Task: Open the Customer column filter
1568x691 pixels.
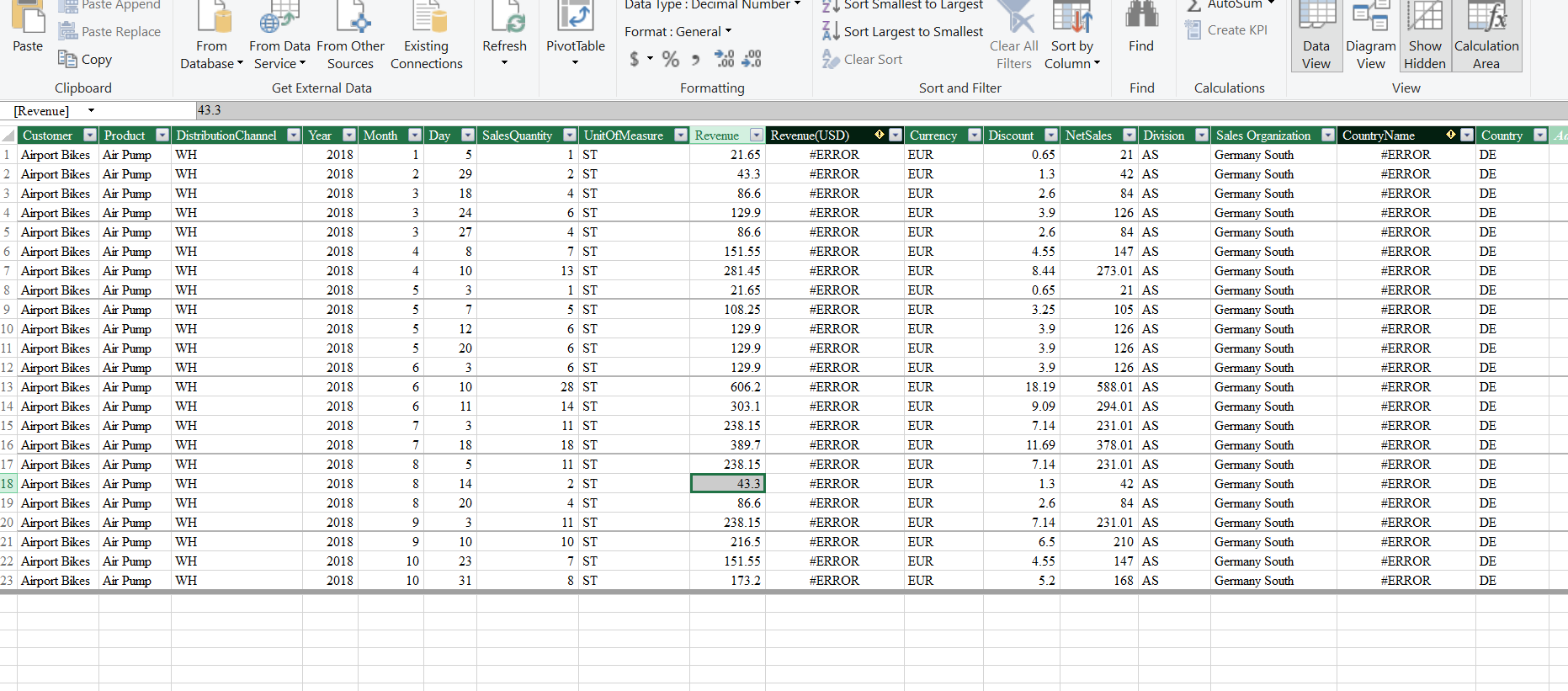Action: (x=89, y=136)
